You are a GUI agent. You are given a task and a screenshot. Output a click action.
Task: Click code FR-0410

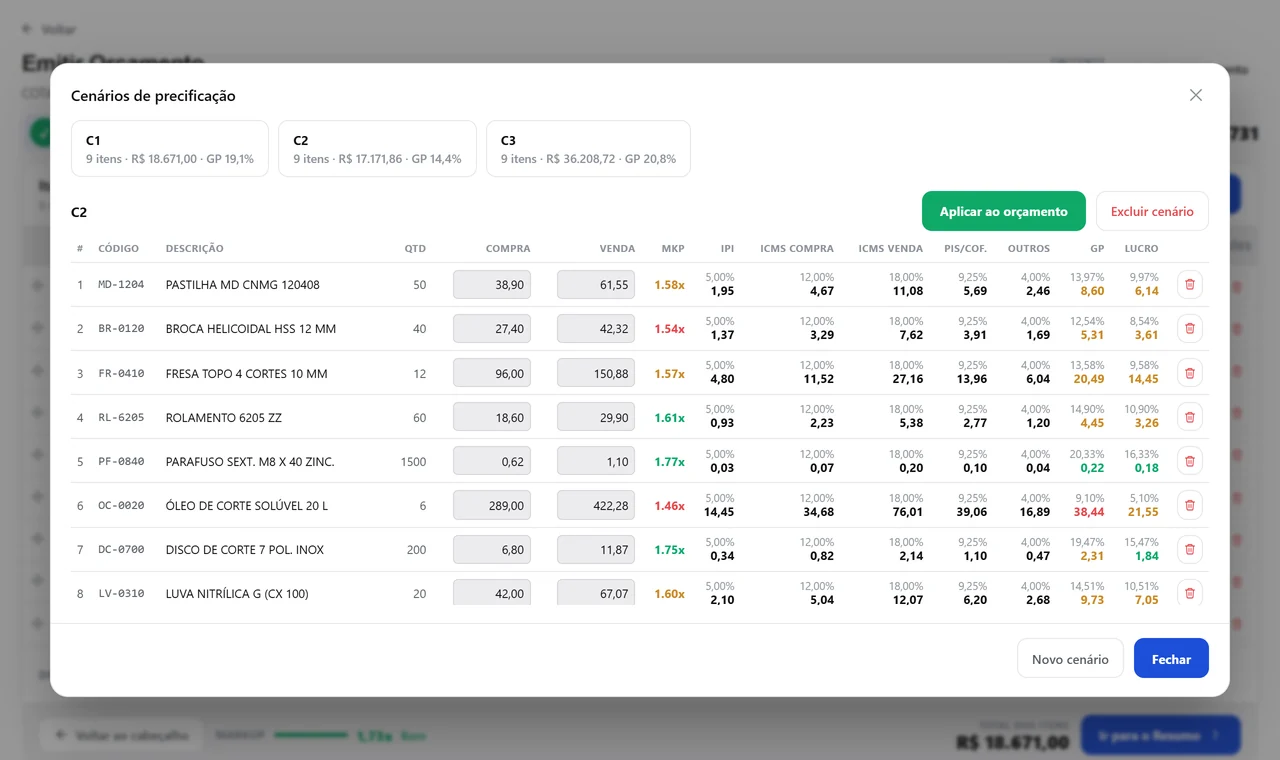121,373
